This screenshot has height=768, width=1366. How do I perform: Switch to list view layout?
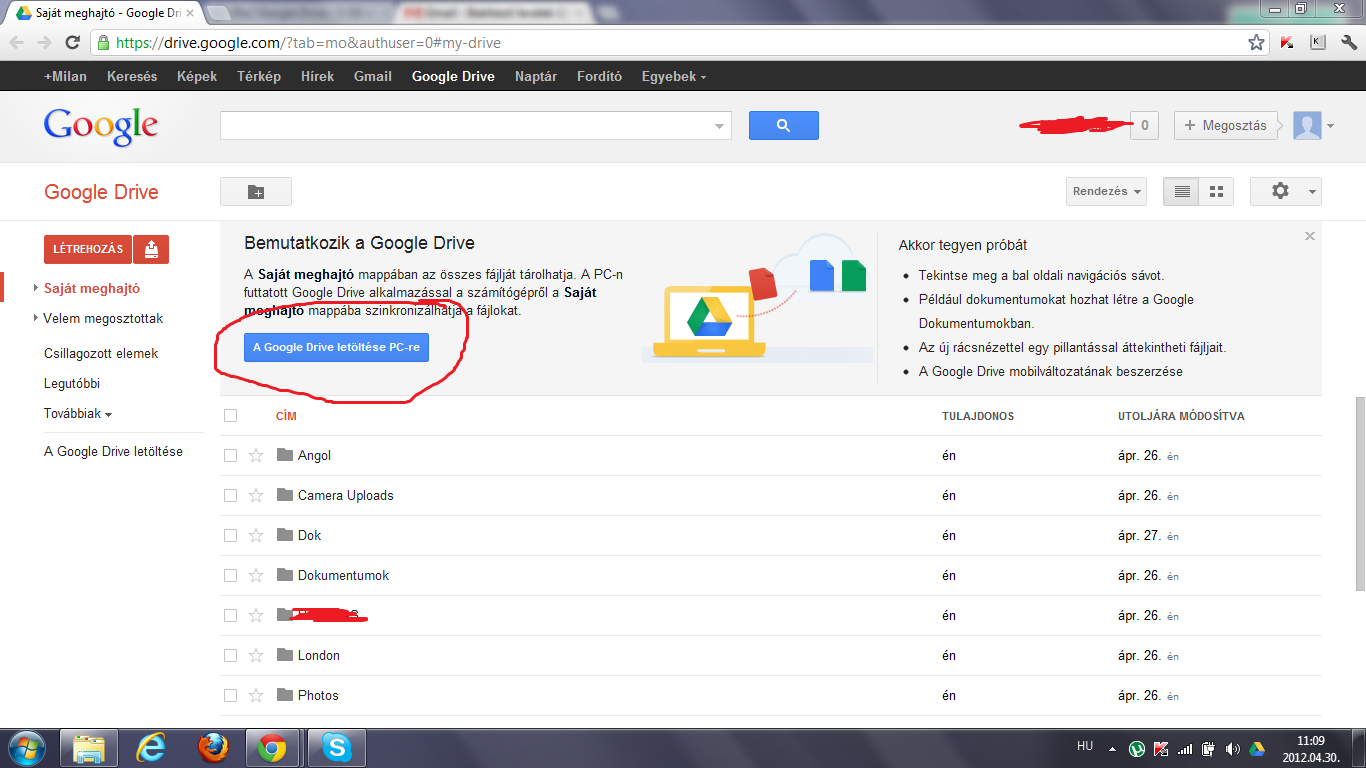pos(1182,192)
